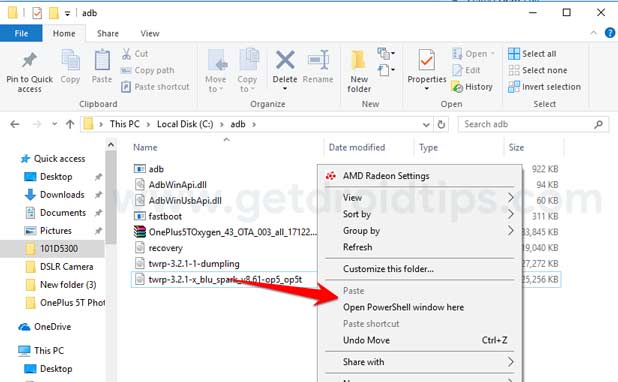Open the File ribbon tab
The width and height of the screenshot is (618, 382).
click(21, 34)
